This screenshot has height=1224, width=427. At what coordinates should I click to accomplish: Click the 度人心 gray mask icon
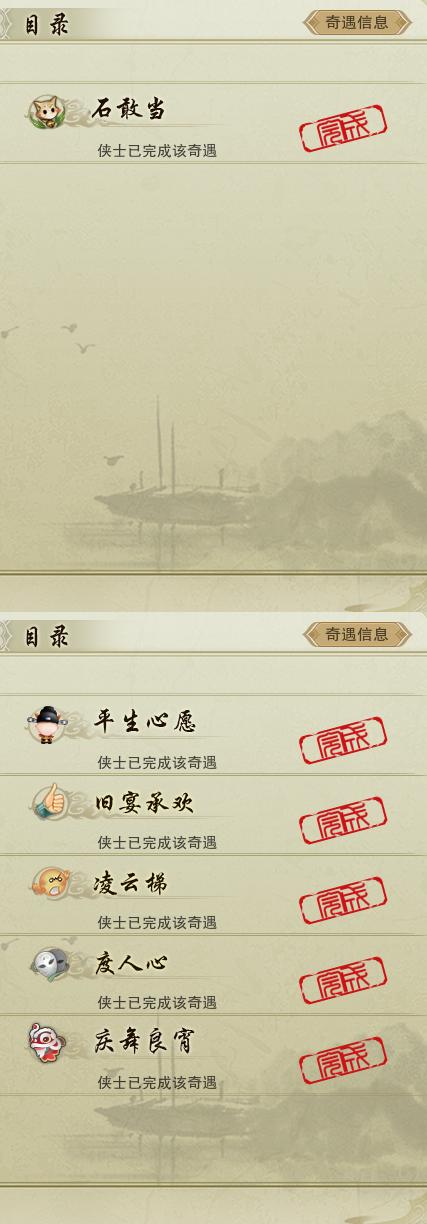(47, 964)
